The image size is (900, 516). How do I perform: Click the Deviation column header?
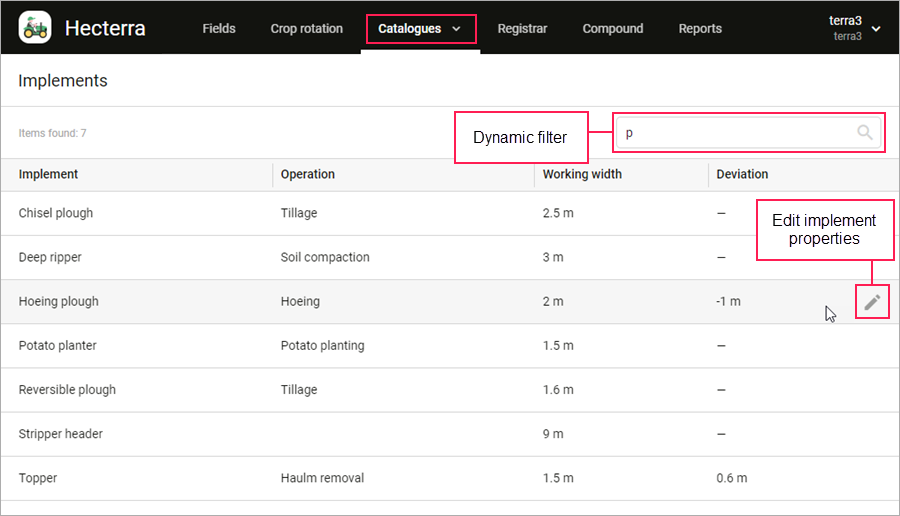(742, 174)
